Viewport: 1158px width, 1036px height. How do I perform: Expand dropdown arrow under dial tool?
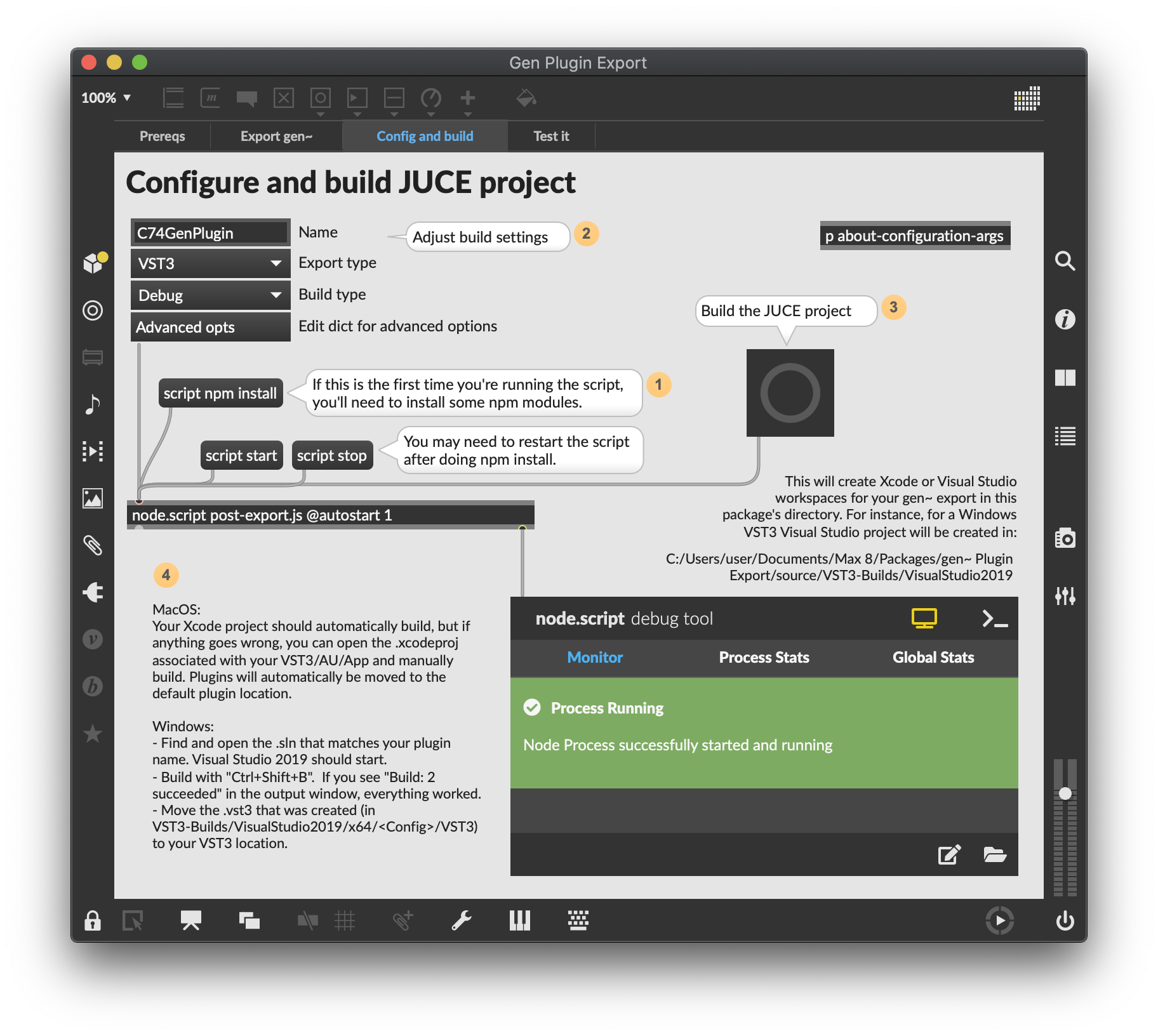[x=431, y=115]
